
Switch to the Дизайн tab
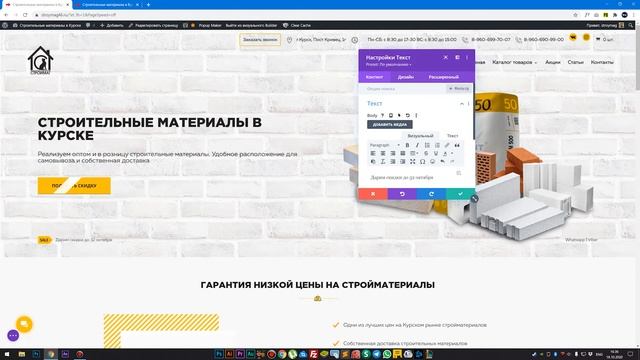click(x=406, y=77)
